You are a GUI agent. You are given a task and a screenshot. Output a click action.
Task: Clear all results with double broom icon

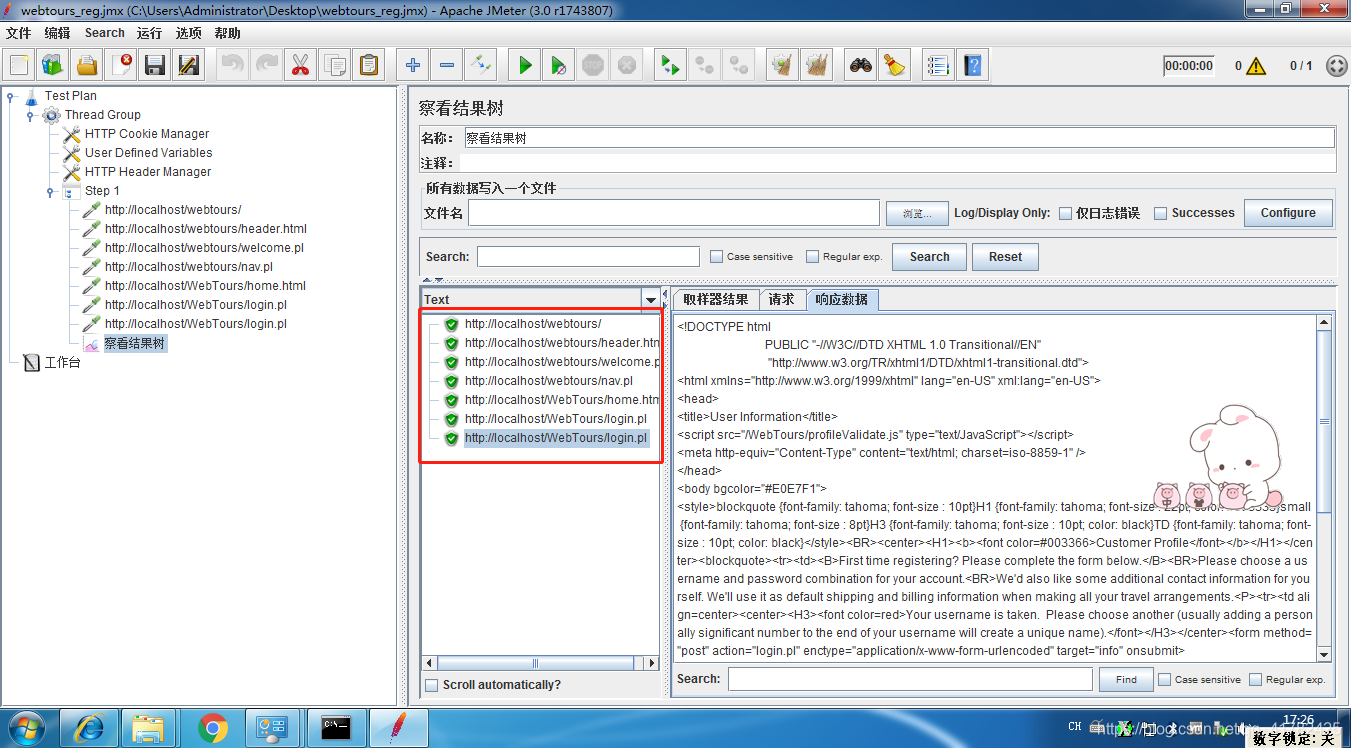[817, 66]
